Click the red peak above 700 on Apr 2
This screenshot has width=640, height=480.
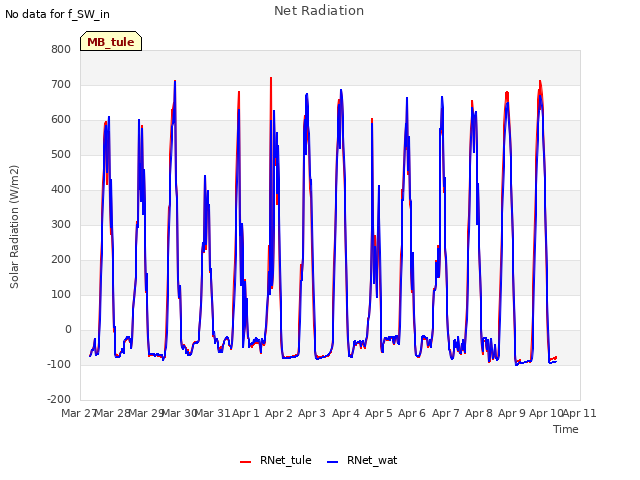(271, 78)
